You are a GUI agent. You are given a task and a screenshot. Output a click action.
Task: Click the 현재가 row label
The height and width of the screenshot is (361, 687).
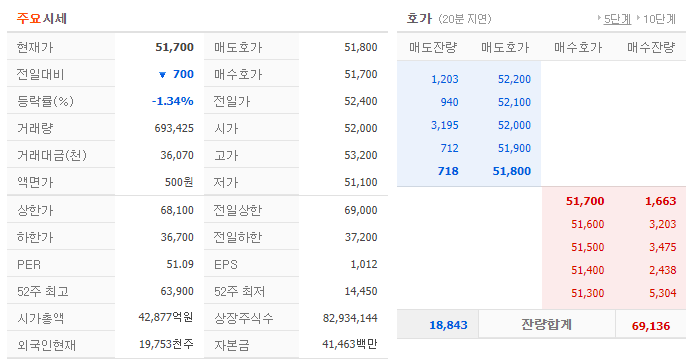35,47
